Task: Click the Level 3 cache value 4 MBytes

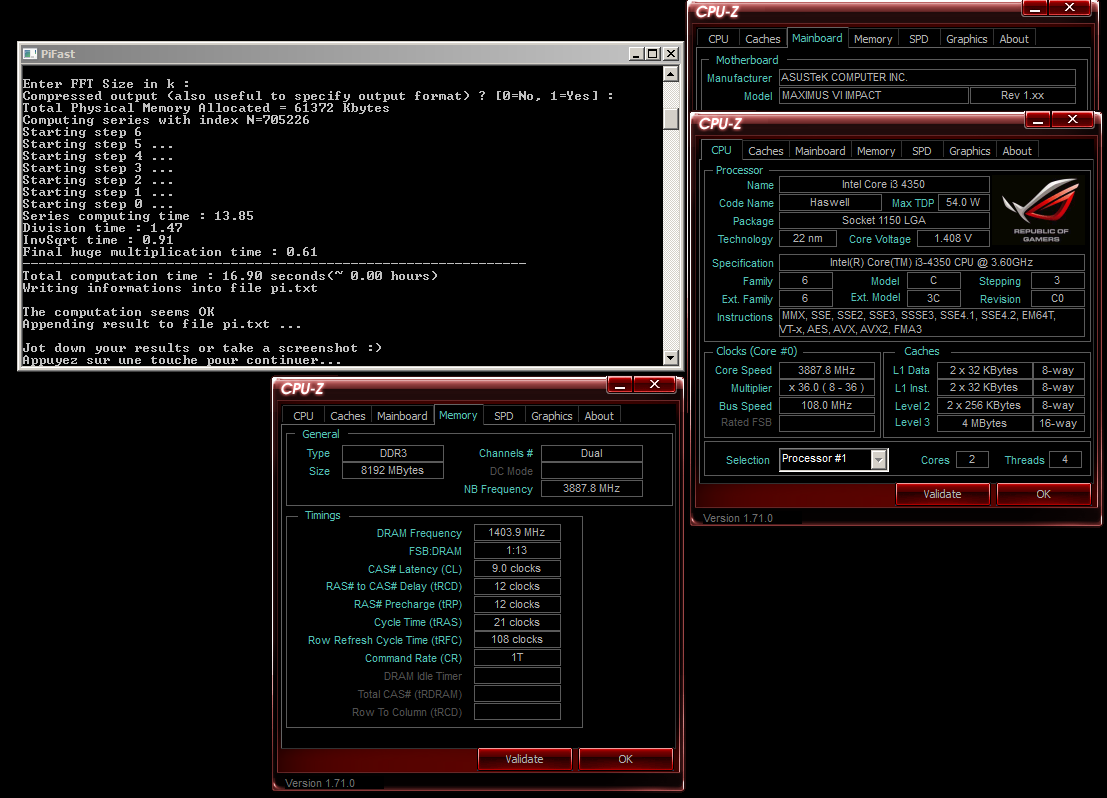Action: [984, 423]
